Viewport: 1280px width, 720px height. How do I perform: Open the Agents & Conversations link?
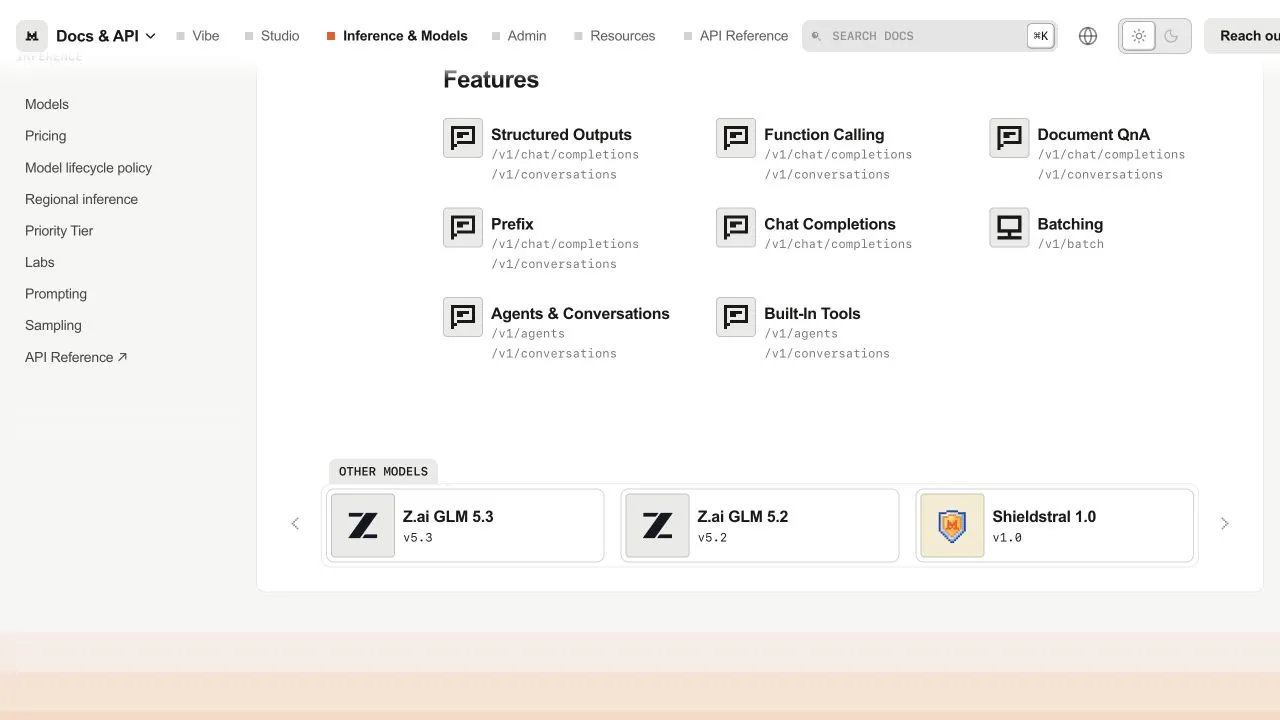point(580,313)
